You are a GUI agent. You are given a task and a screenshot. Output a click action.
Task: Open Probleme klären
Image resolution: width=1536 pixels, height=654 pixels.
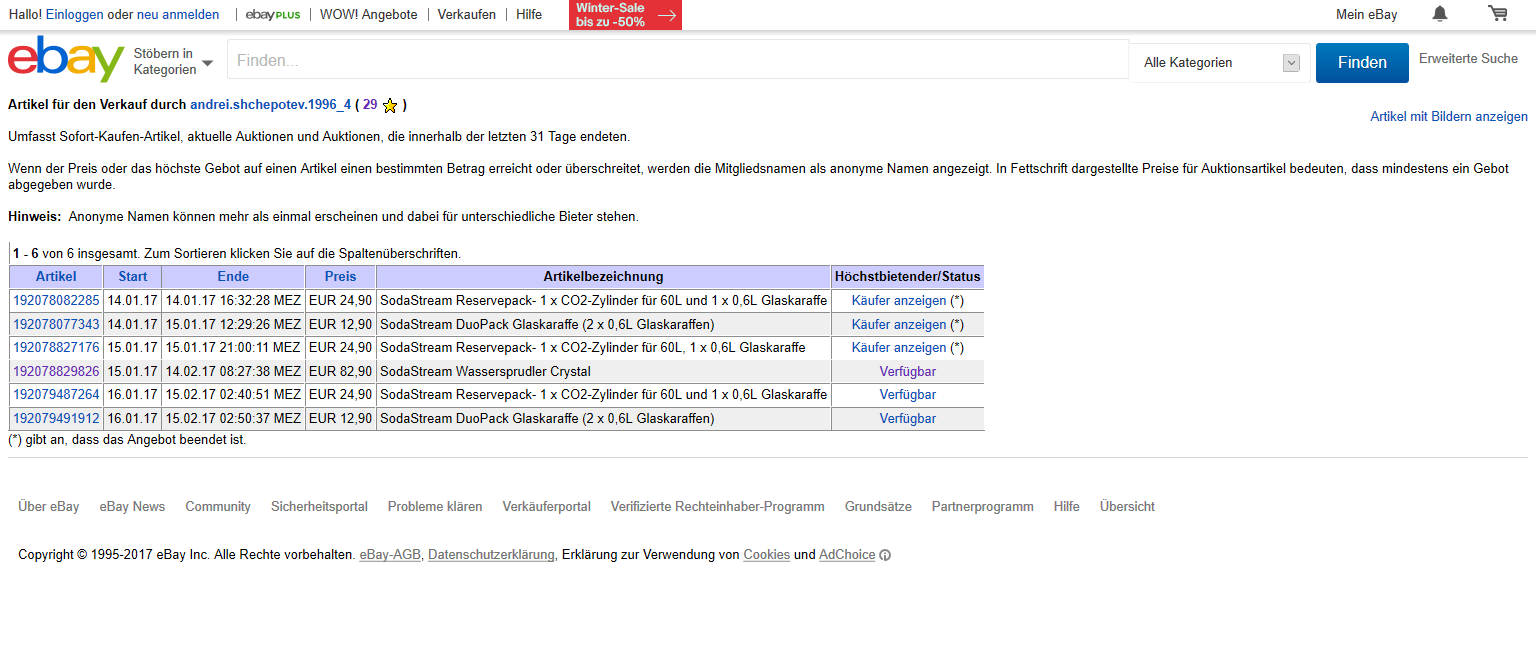[435, 507]
